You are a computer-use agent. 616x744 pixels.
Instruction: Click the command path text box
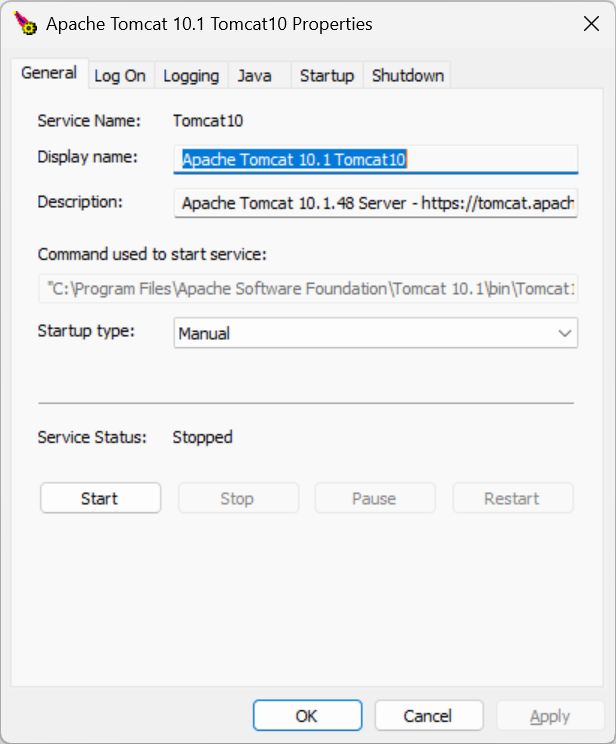pyautogui.click(x=308, y=289)
